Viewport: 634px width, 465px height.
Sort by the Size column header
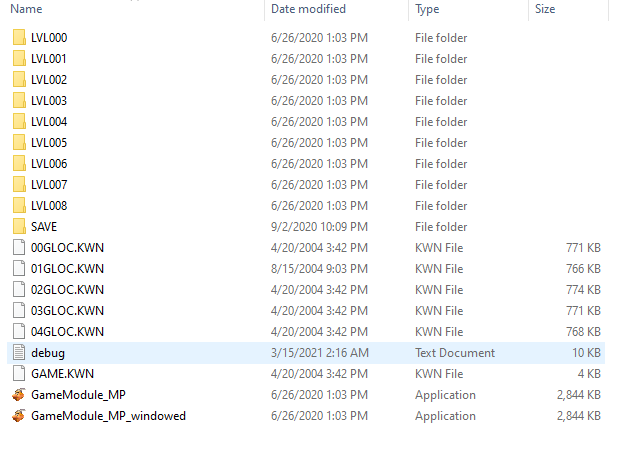pyautogui.click(x=545, y=9)
